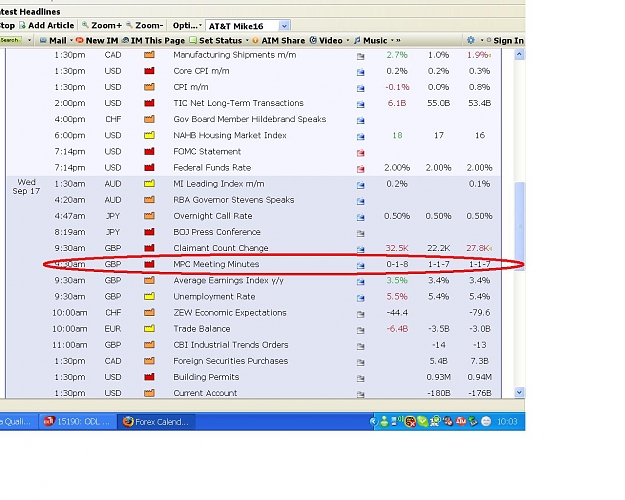Click the AIM toolbar settings gear icon
The image size is (625, 500).
471,40
